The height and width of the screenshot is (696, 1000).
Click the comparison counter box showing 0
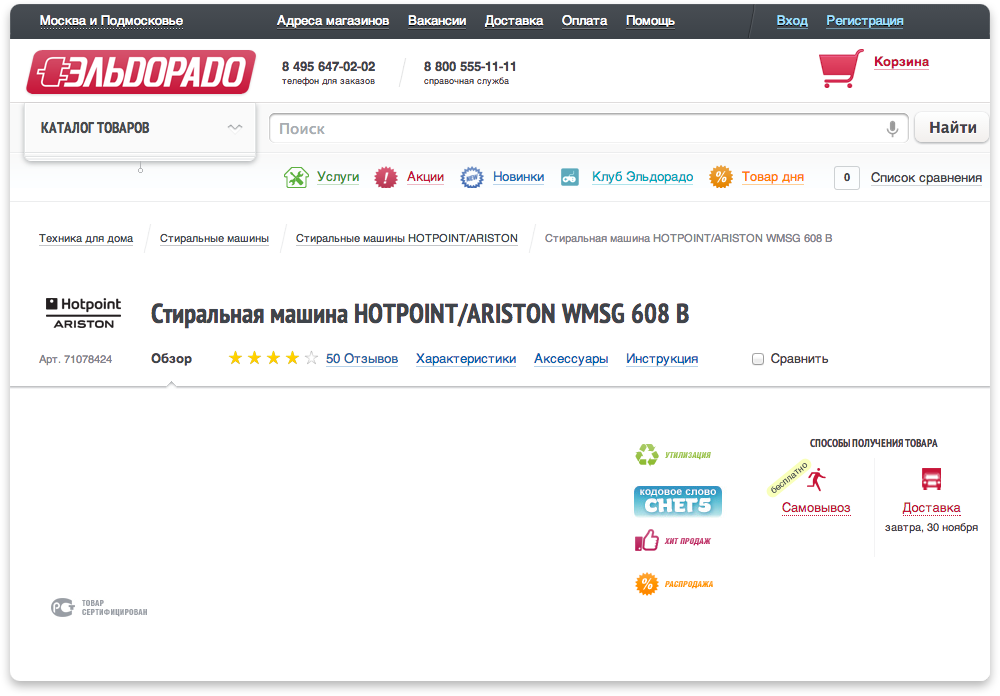846,178
